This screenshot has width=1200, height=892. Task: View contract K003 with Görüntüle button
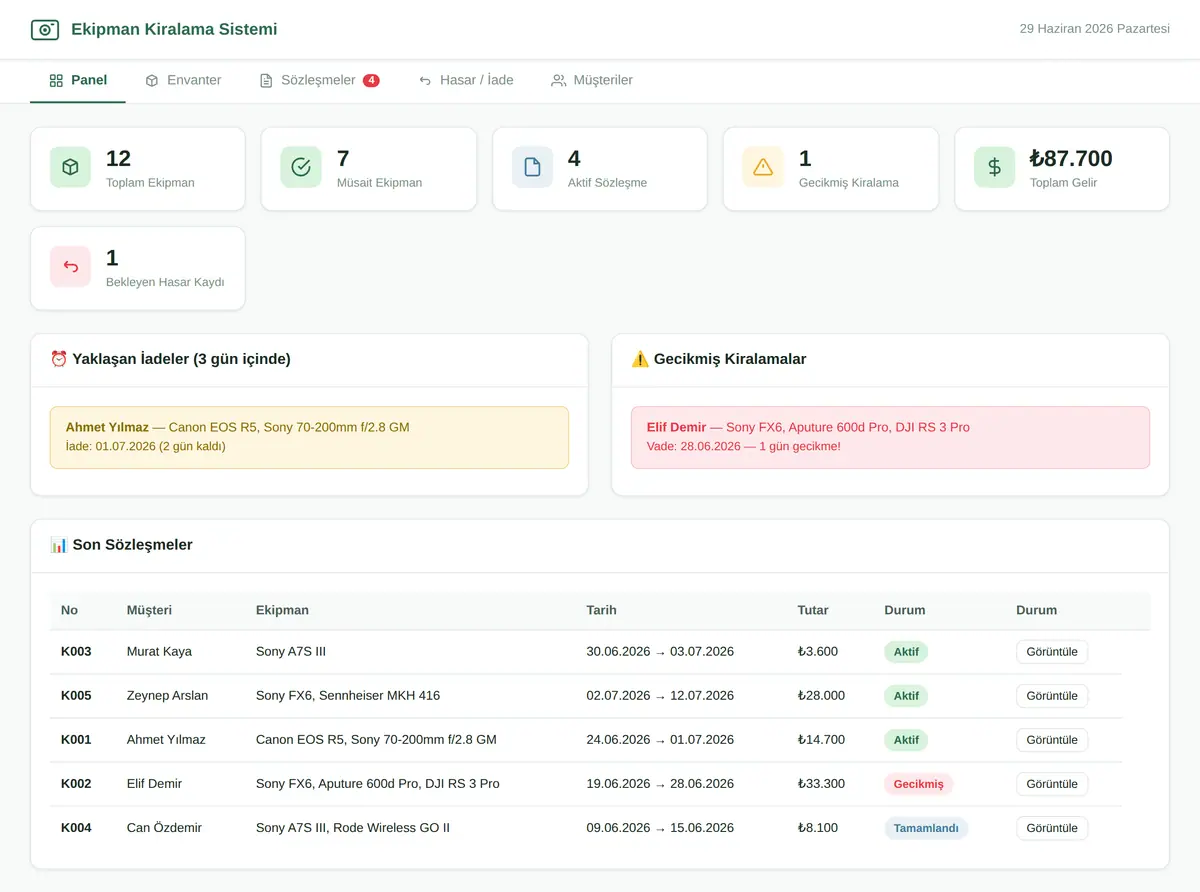point(1052,652)
